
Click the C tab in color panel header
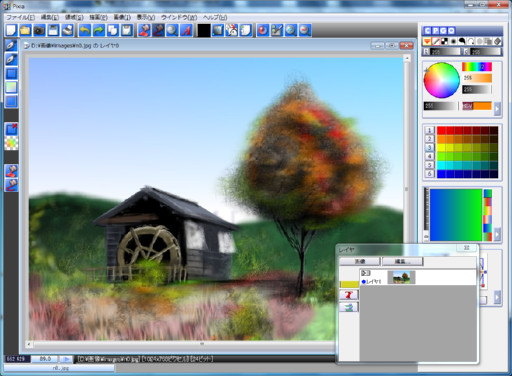click(427, 31)
